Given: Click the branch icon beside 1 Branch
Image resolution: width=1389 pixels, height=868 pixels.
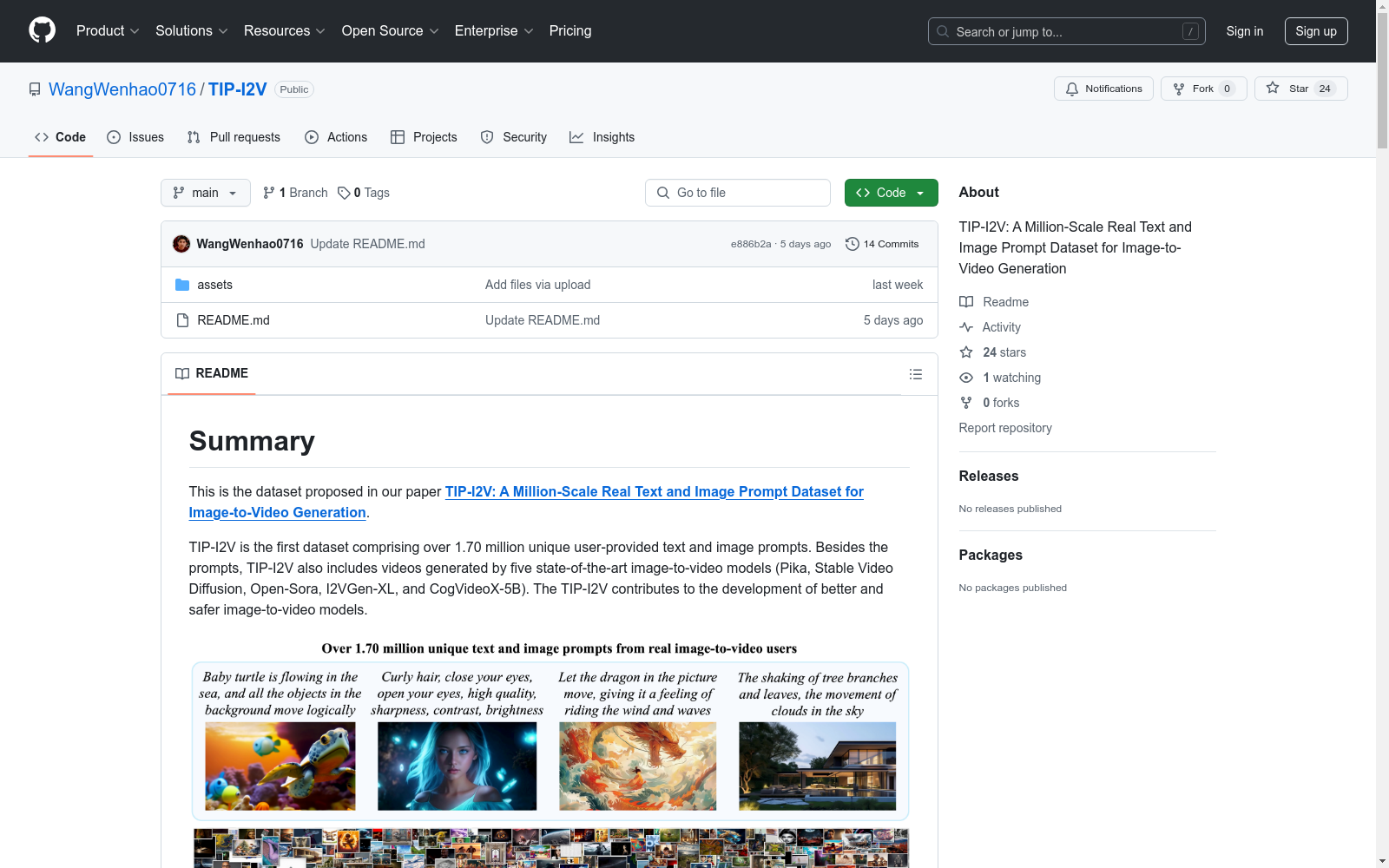Looking at the screenshot, I should coord(269,193).
